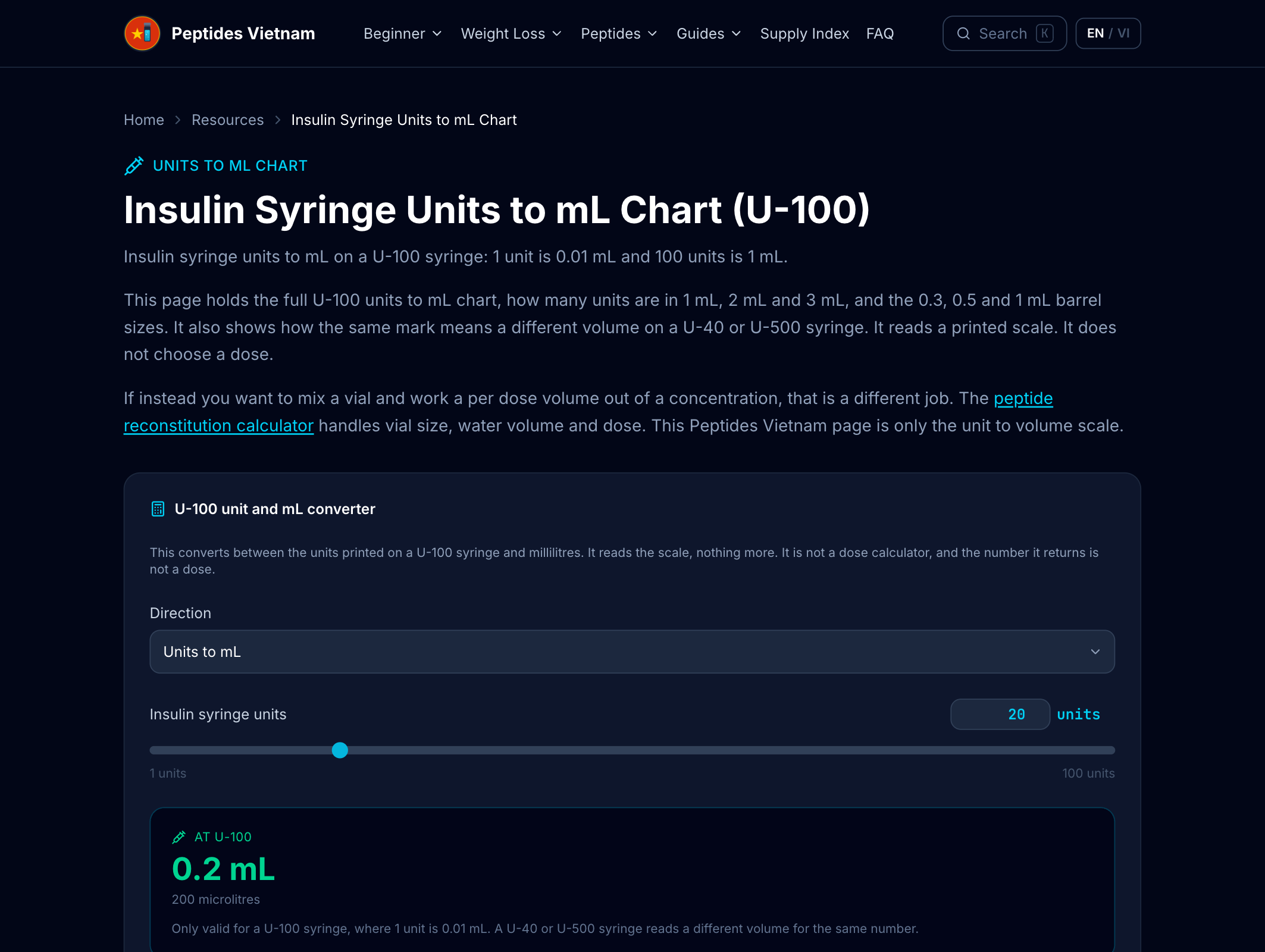Click the slider track near 100 units
Screen dimensions: 1265x952
coord(1109,750)
